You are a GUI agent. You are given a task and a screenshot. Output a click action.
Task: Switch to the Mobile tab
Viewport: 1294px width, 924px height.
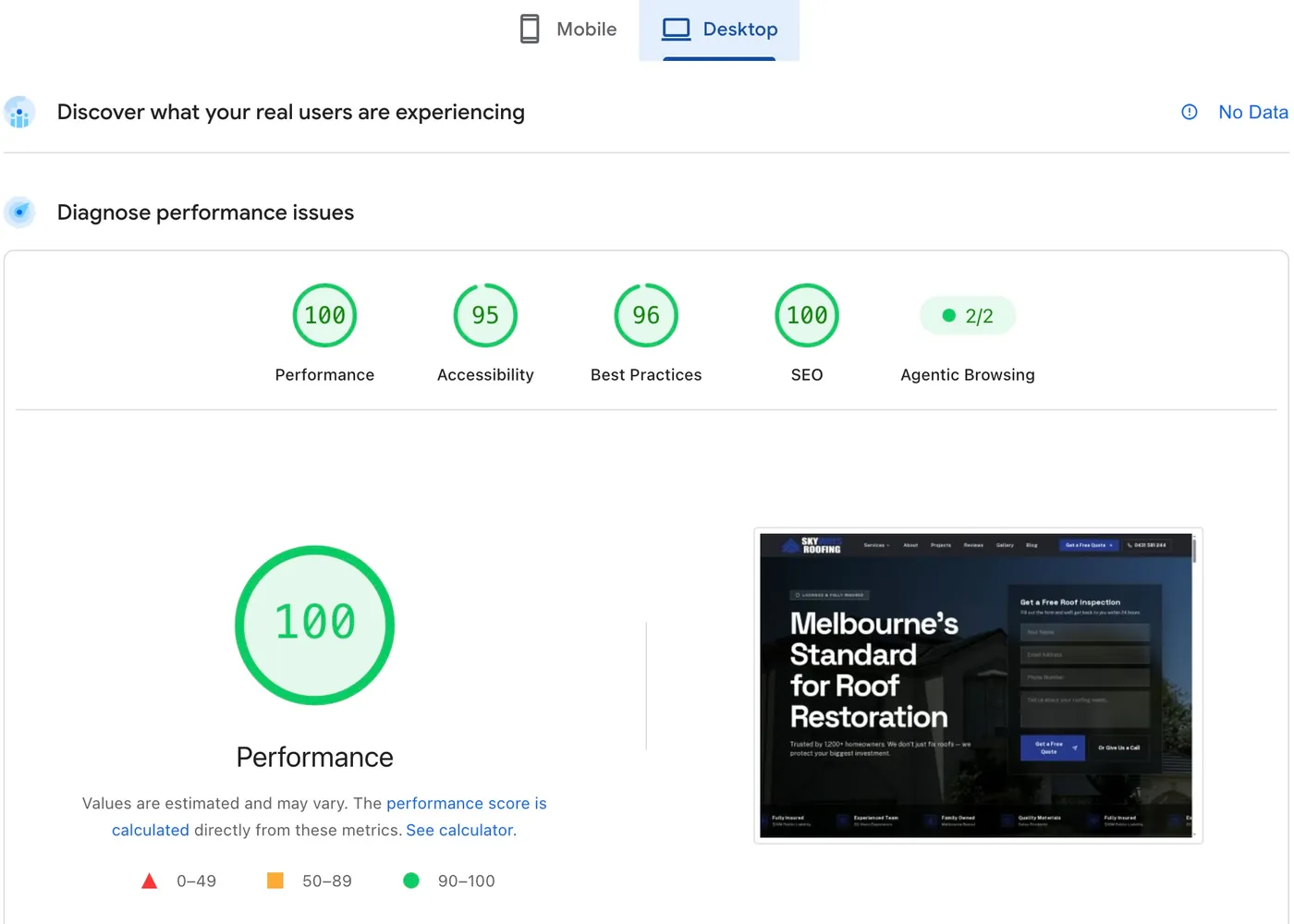pos(568,30)
